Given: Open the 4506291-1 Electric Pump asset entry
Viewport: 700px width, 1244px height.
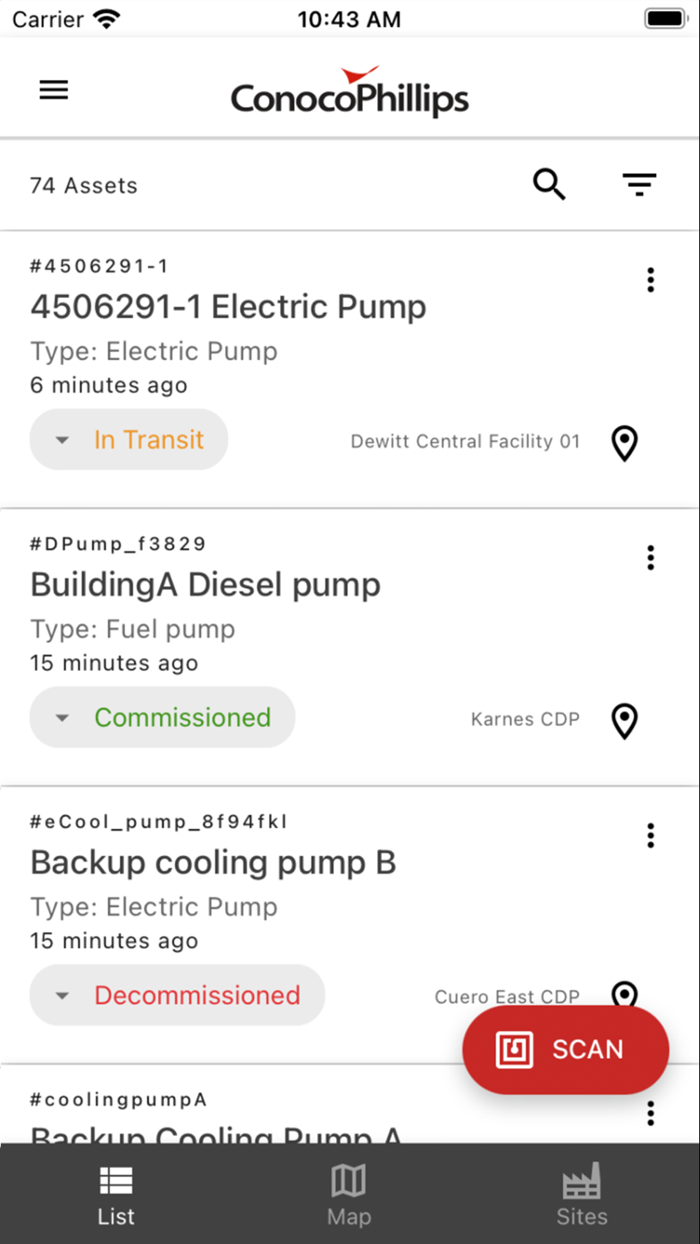Looking at the screenshot, I should [x=228, y=307].
